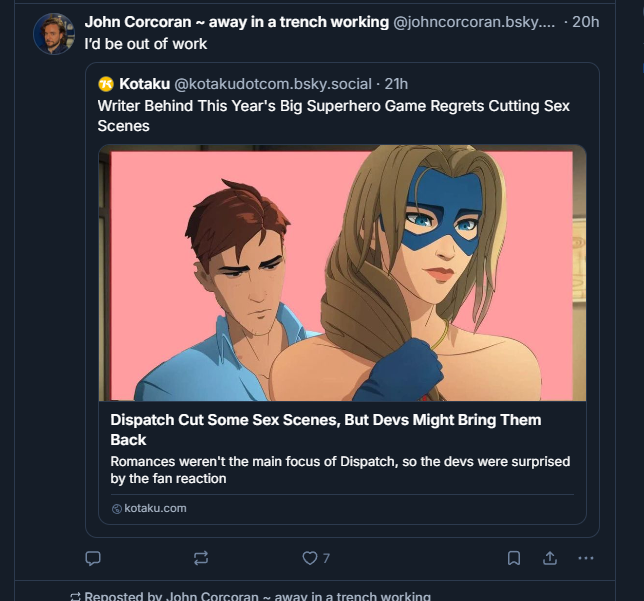
Task: Like the post with the heart icon
Action: coord(310,558)
